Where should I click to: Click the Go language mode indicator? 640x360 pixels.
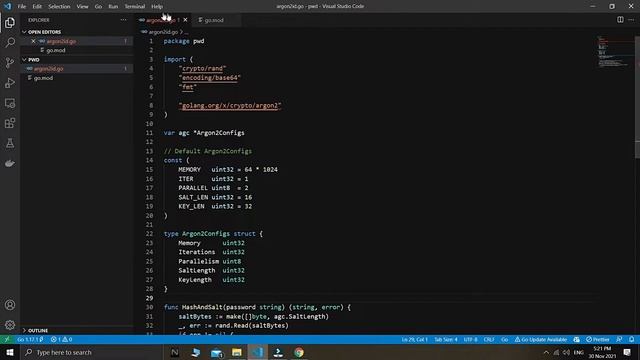504,340
